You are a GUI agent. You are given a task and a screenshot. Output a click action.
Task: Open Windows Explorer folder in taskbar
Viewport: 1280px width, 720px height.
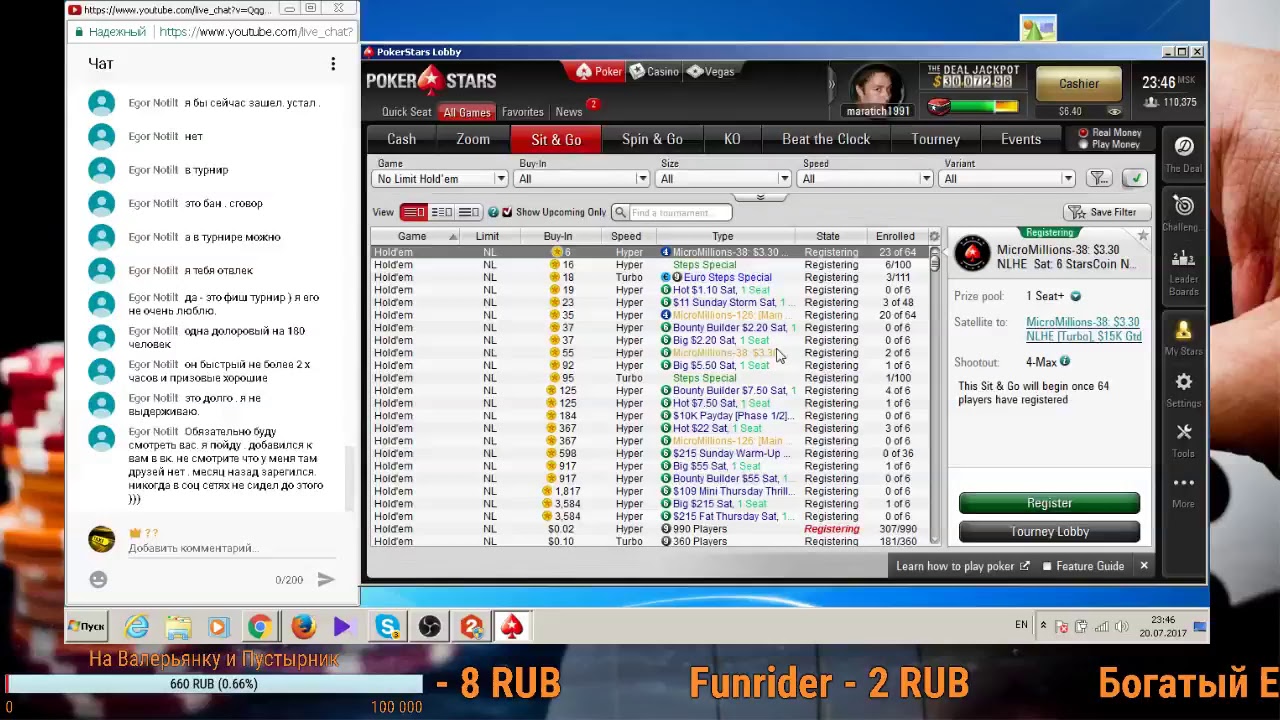click(178, 627)
